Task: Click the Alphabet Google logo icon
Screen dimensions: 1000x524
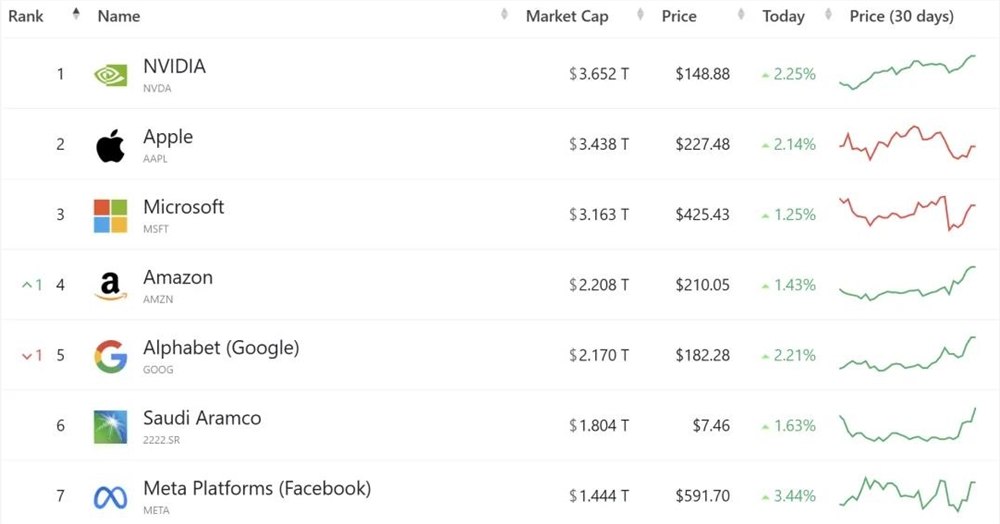Action: click(x=110, y=356)
